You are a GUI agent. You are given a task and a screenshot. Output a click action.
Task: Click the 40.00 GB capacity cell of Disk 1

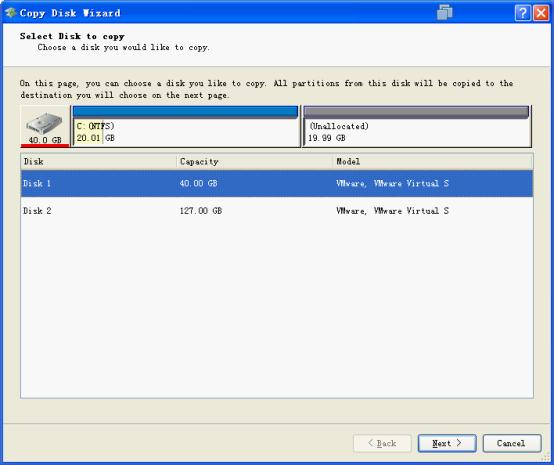coord(199,183)
